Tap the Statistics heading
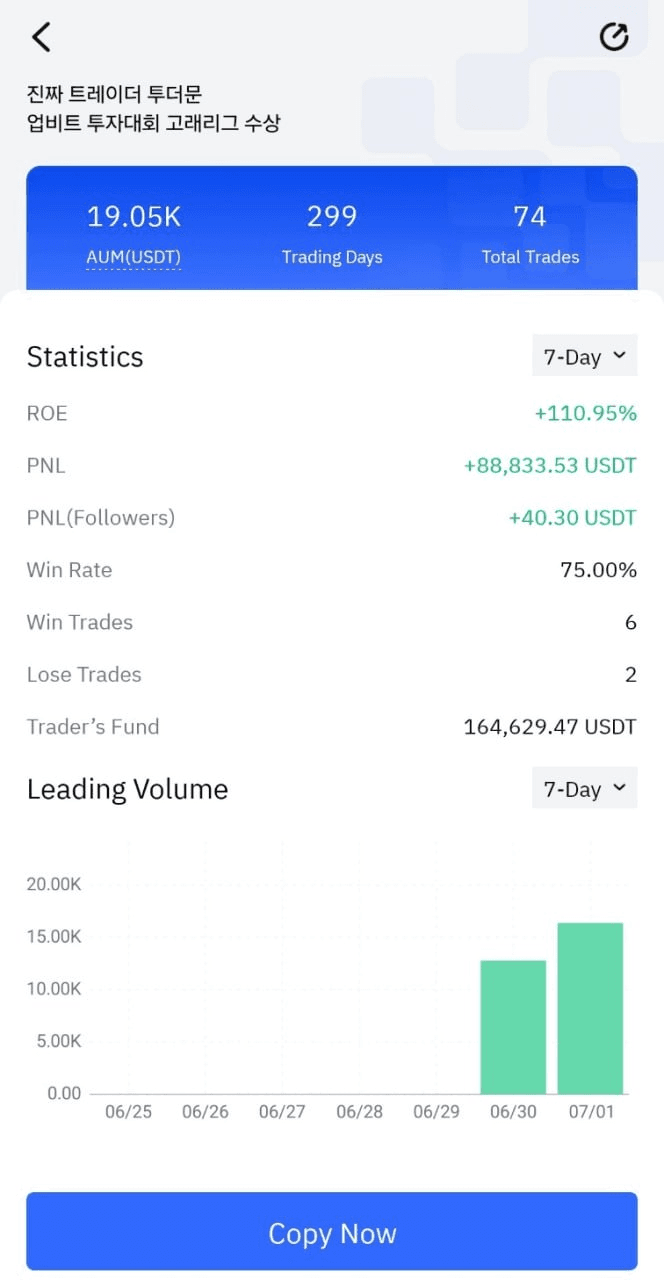 [85, 357]
